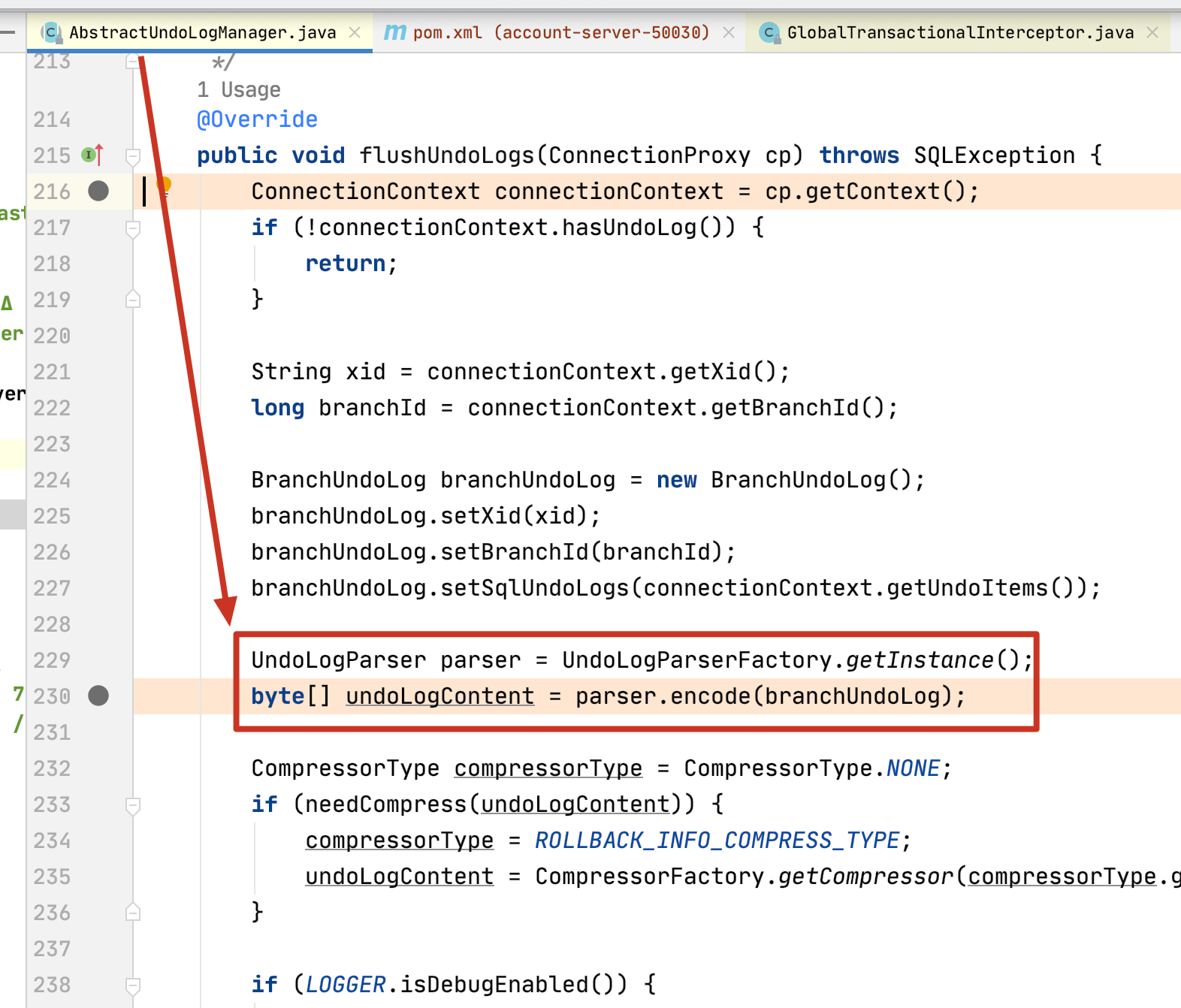
Task: Collapse the flushUndoLogs method fold on line 215
Action: click(133, 156)
